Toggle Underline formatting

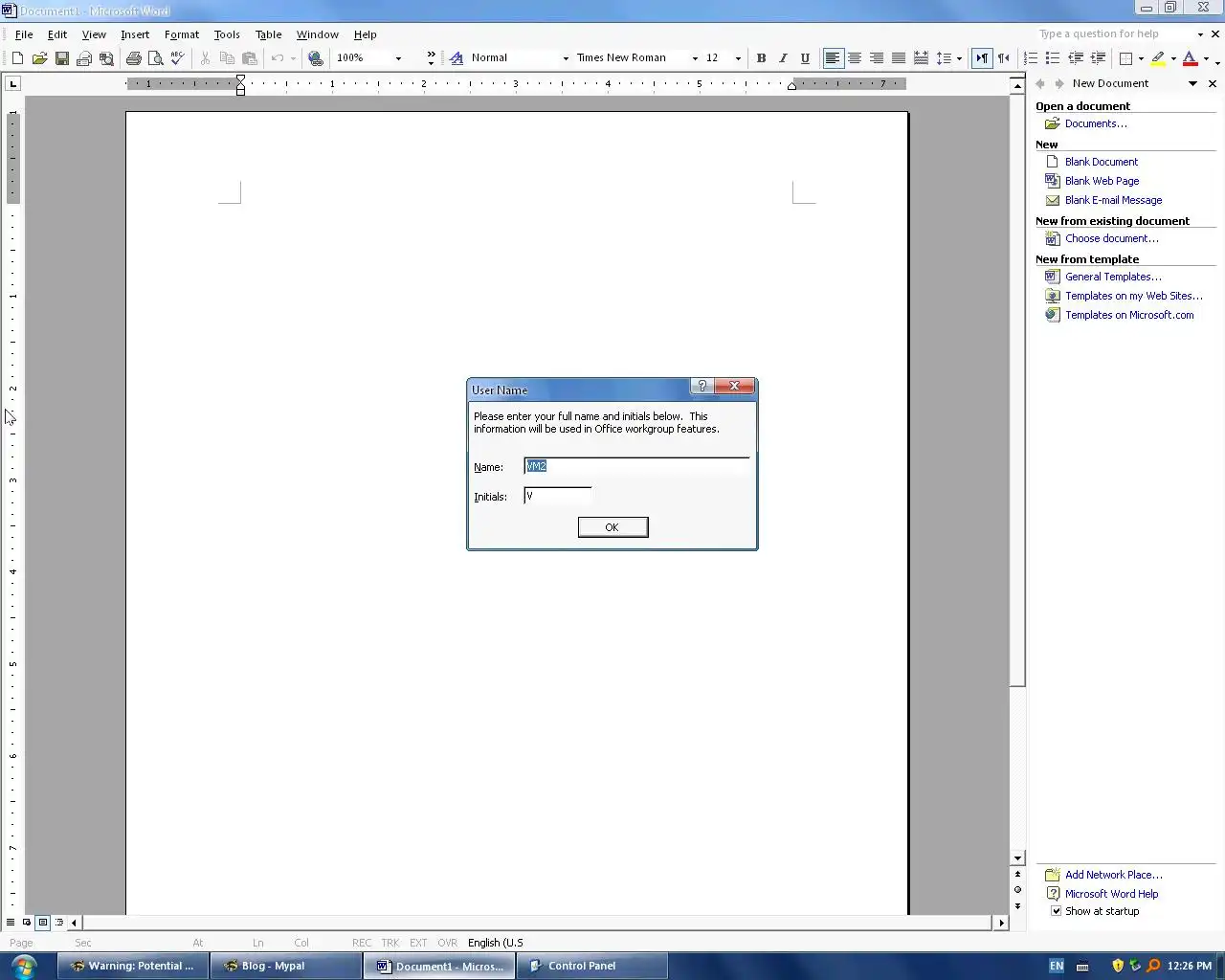pos(805,58)
